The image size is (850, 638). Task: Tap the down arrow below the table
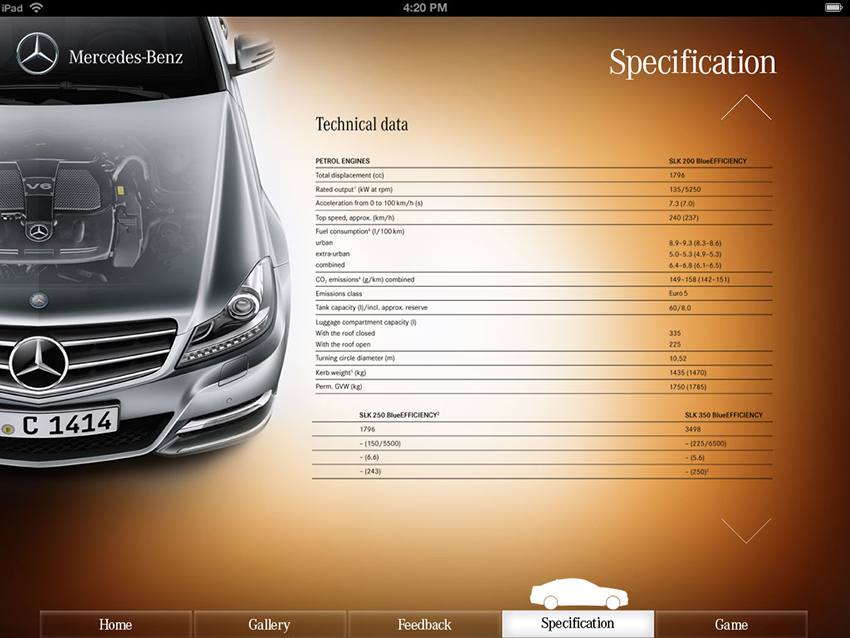point(746,530)
